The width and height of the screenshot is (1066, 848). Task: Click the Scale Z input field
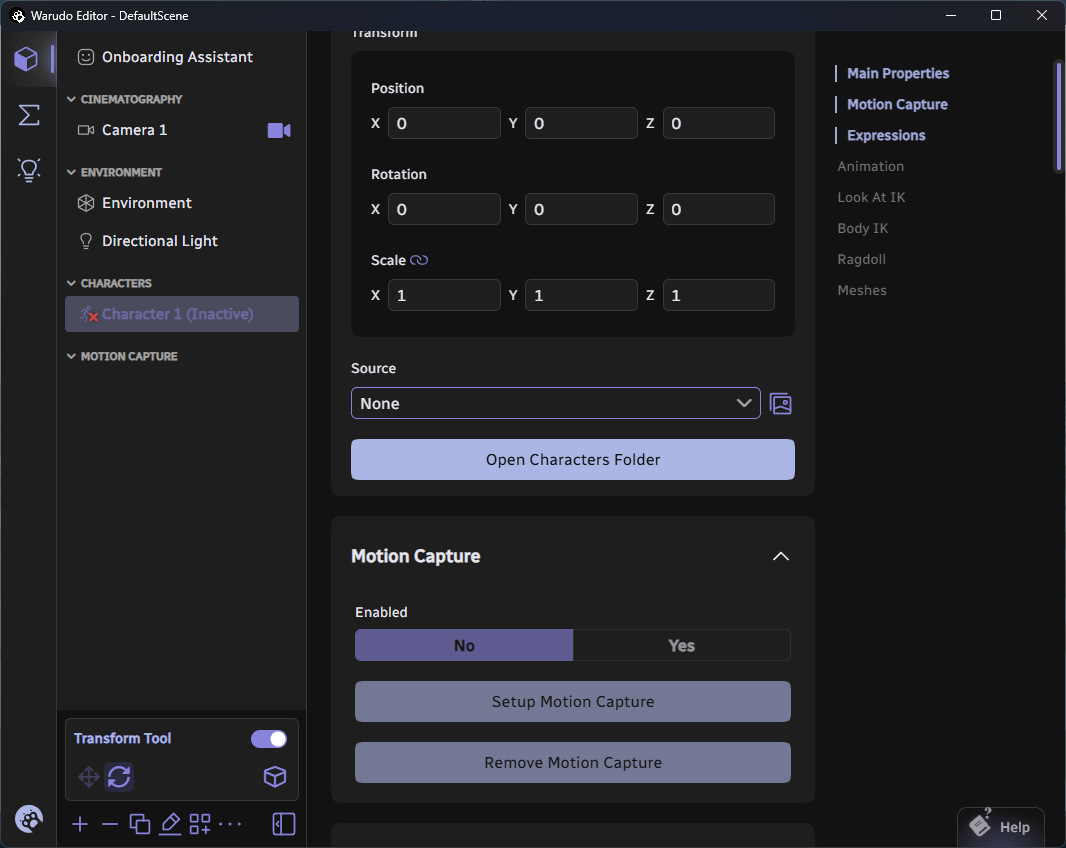(719, 295)
